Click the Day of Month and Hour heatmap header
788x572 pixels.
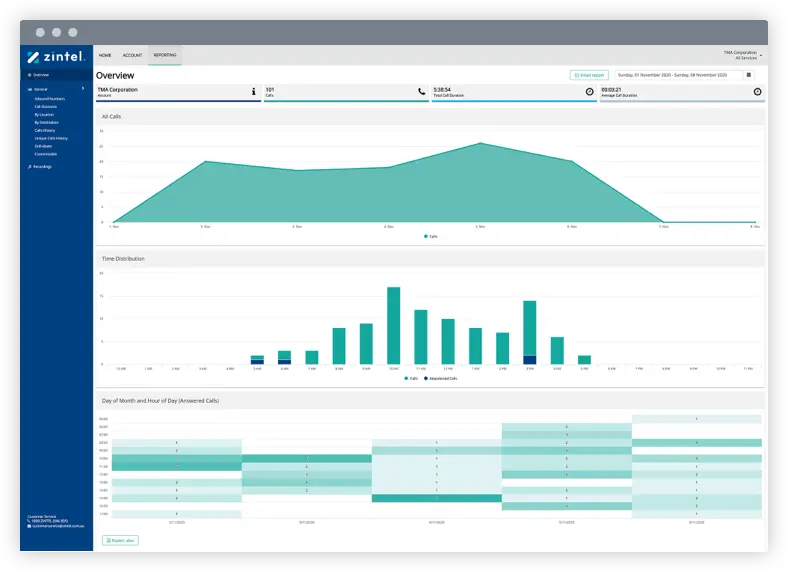click(430, 401)
